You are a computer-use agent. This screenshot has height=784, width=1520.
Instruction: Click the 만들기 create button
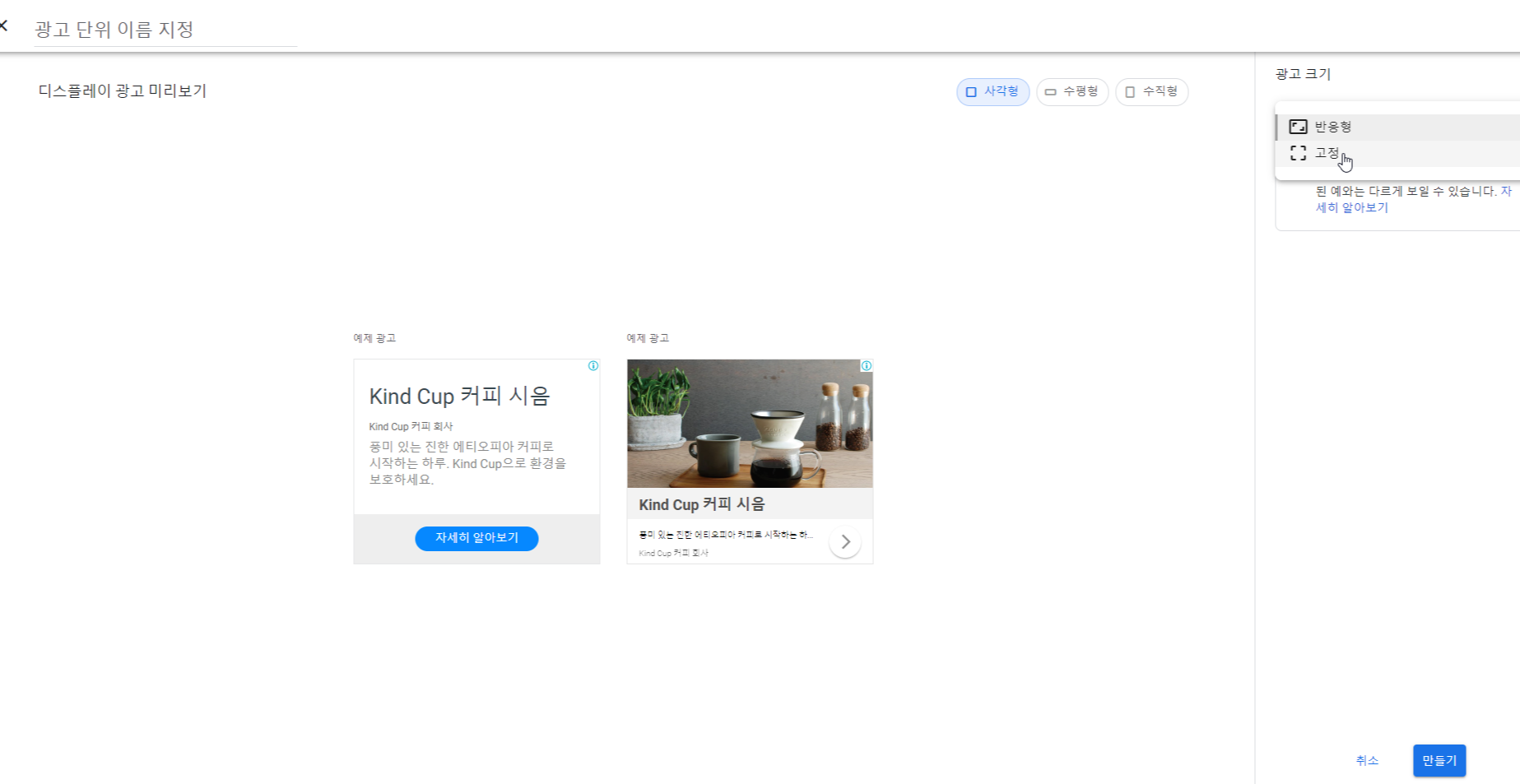coord(1439,761)
